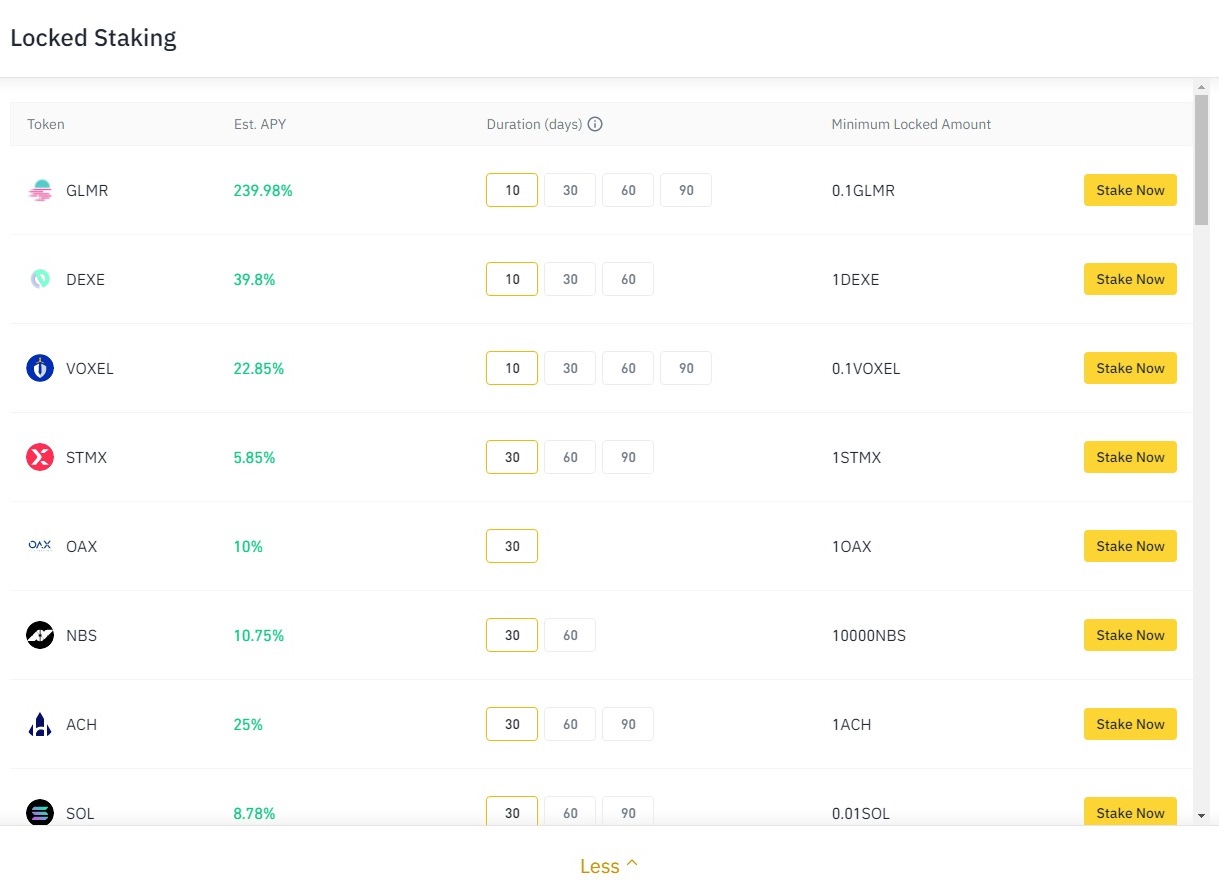
Task: Stake Now for VOXEL
Action: pos(1130,368)
